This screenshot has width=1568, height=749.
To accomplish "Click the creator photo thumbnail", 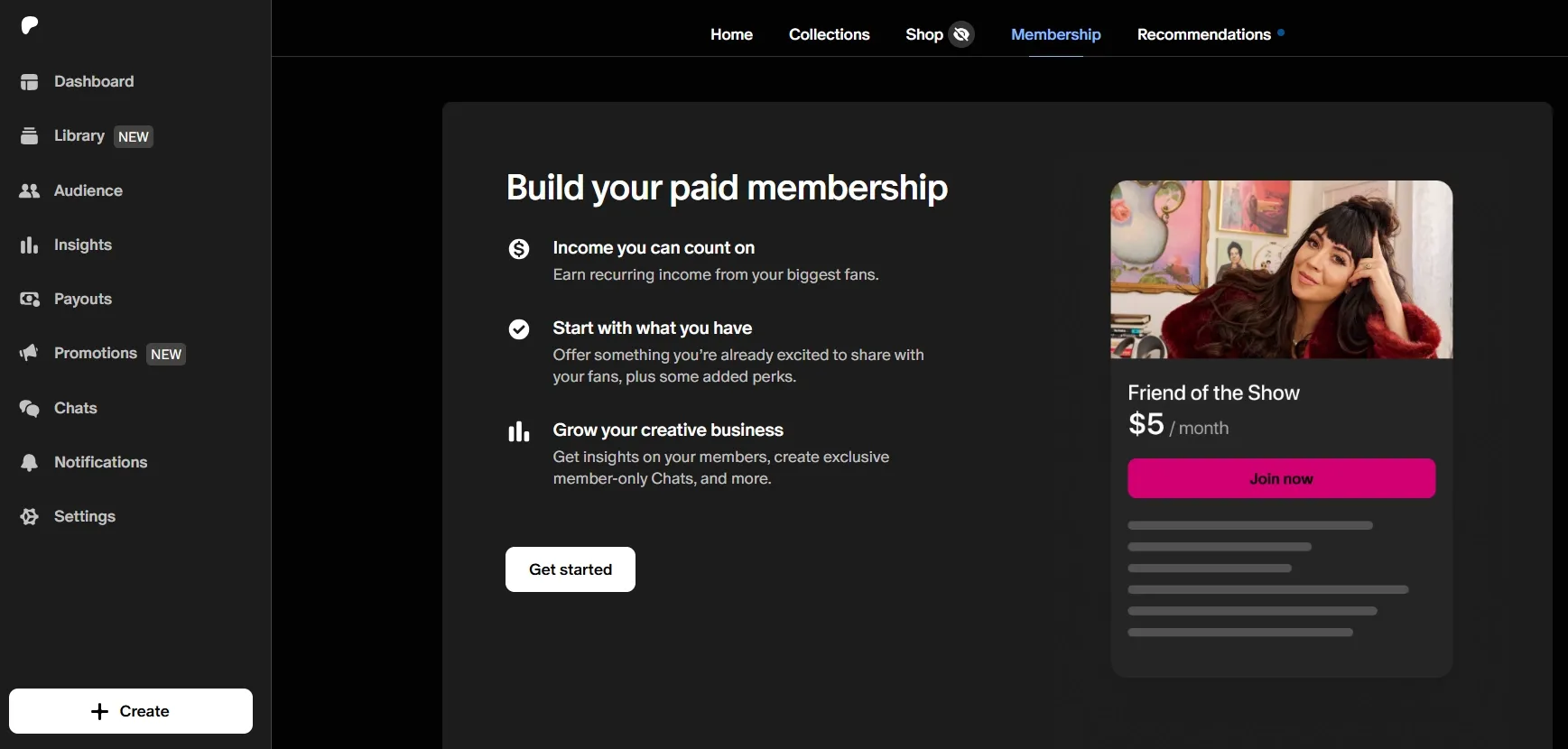I will pyautogui.click(x=1281, y=270).
